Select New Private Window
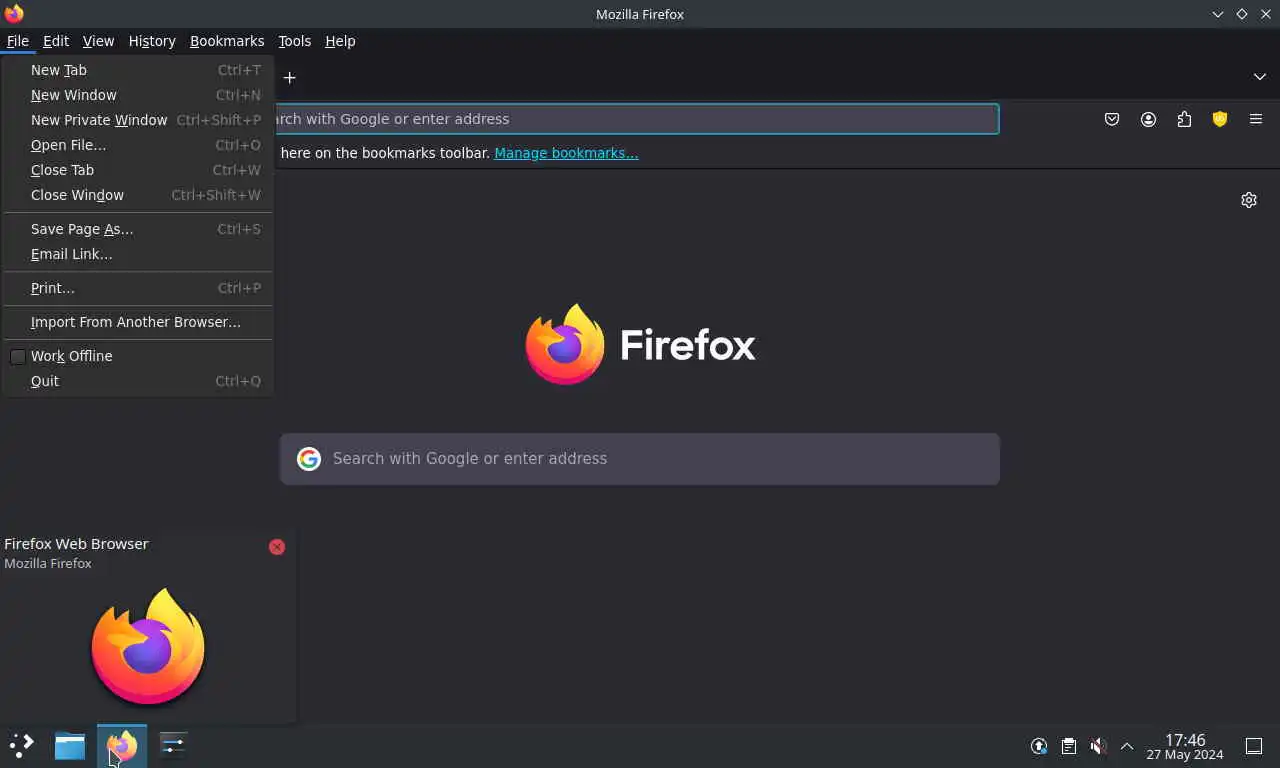This screenshot has width=1280, height=768. [138, 120]
